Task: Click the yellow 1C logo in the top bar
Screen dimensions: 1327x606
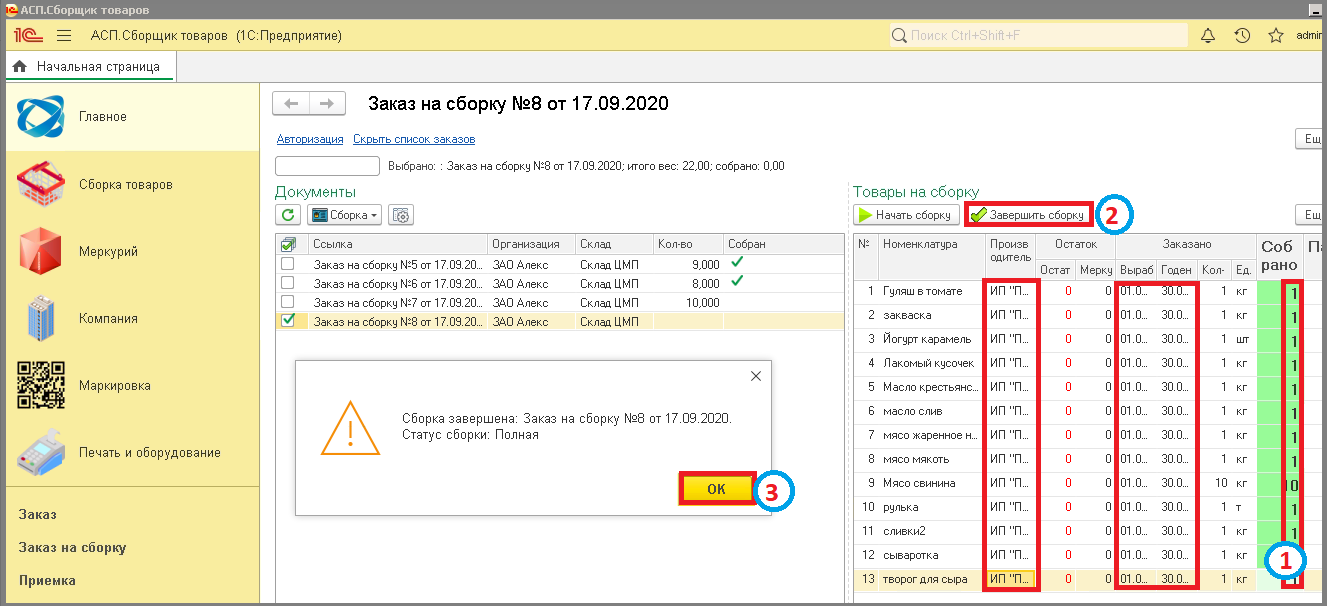Action: coord(26,36)
